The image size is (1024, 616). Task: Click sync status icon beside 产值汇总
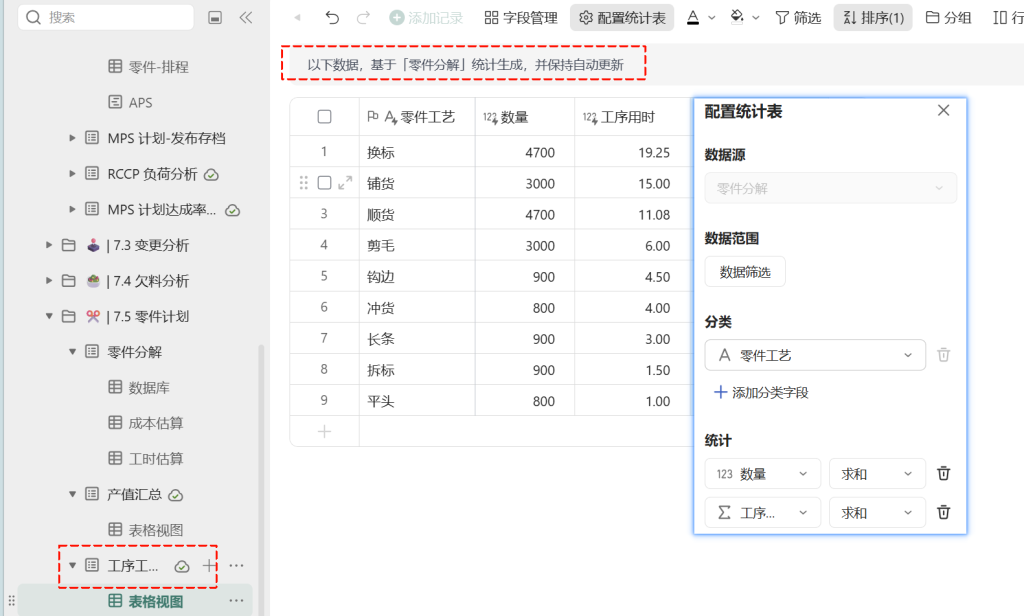[x=176, y=495]
